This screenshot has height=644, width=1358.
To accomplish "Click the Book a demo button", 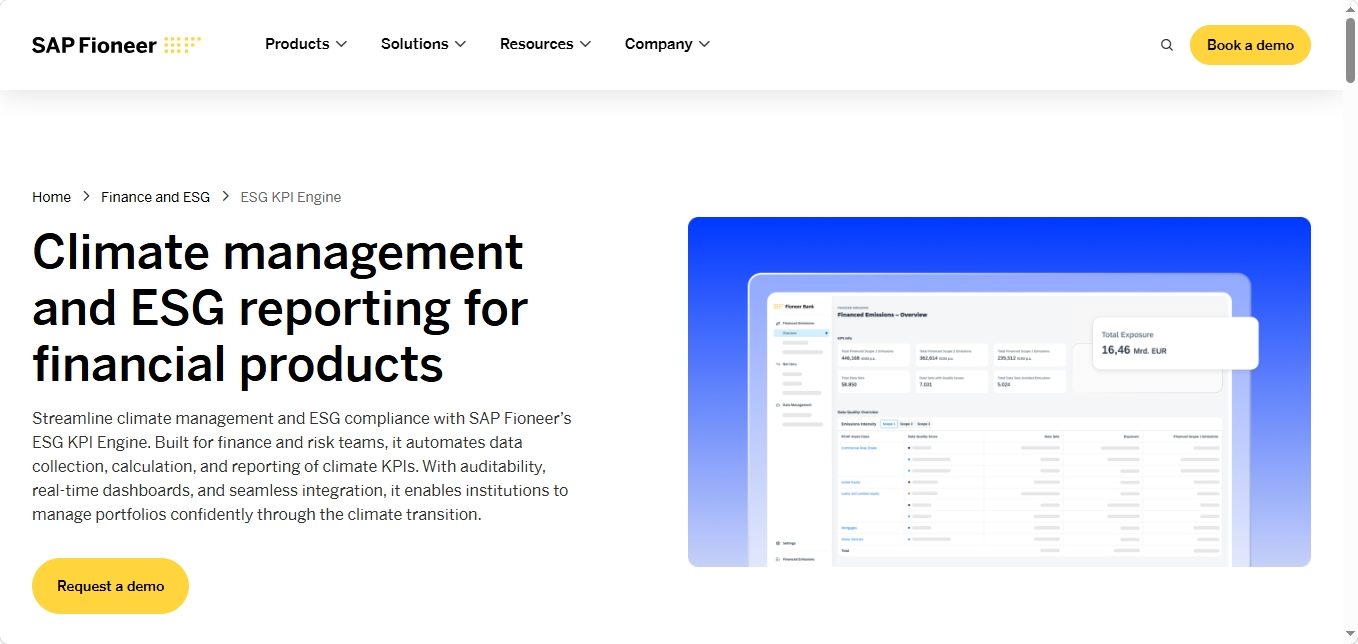I will pyautogui.click(x=1250, y=45).
